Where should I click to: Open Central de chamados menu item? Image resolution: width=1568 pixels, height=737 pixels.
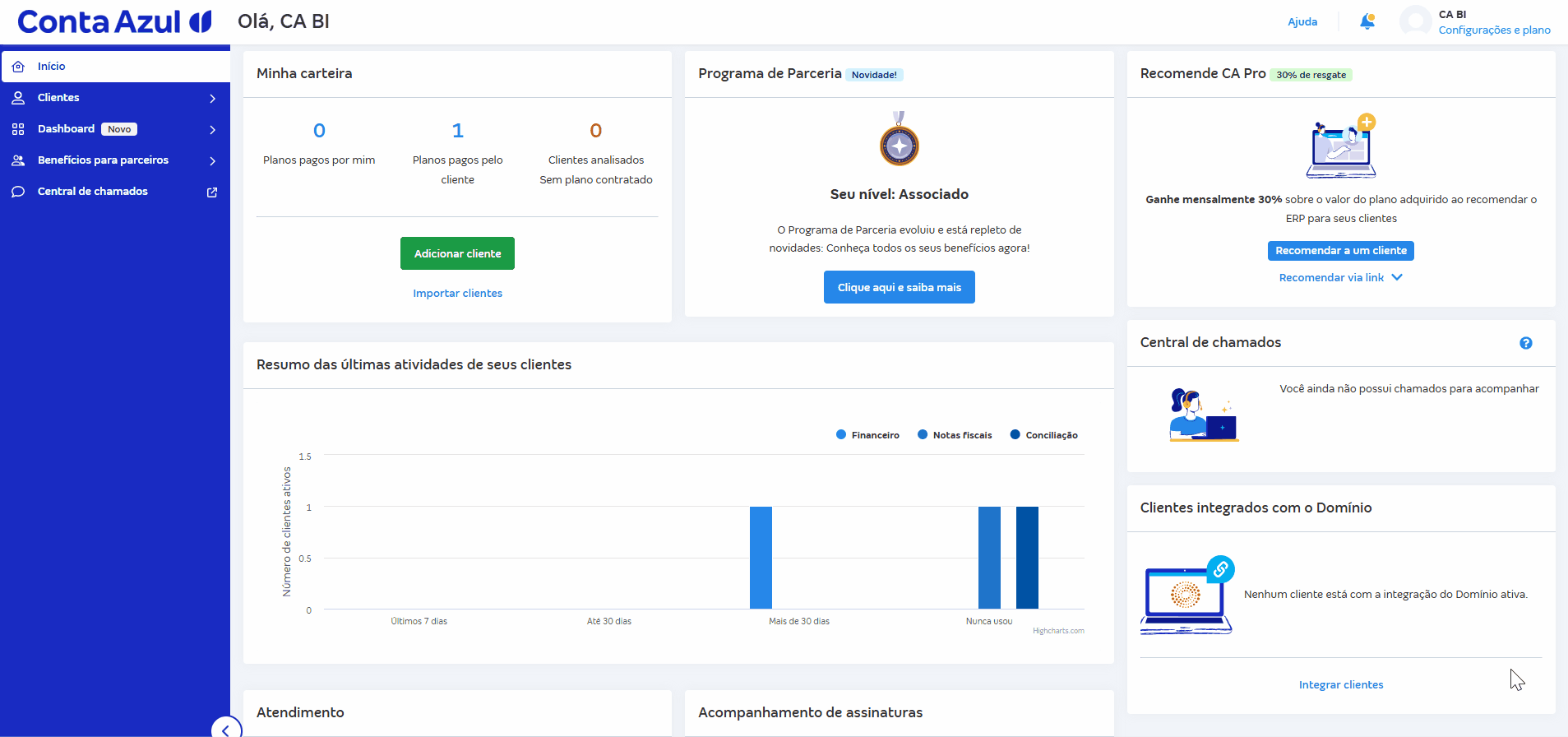(115, 192)
